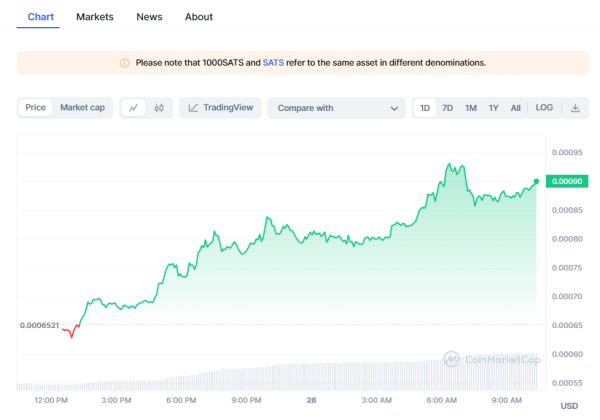Open the Compare with dropdown
600x420 pixels.
click(335, 108)
